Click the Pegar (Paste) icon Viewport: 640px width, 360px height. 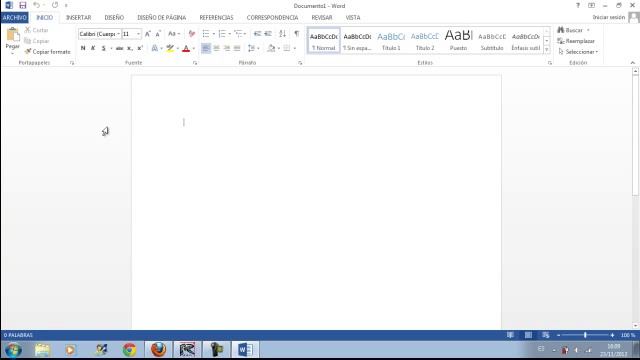coord(13,36)
